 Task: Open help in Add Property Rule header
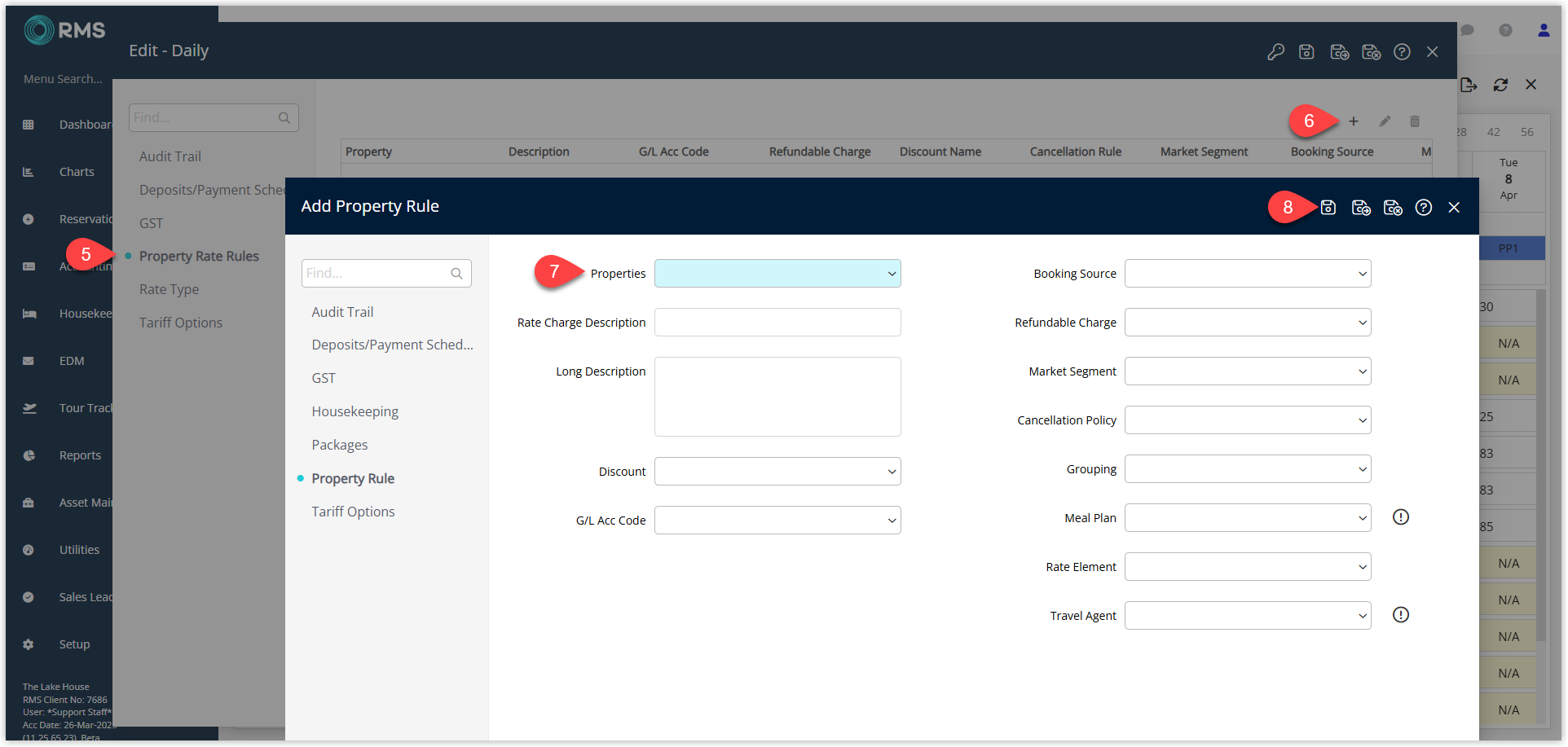pos(1424,208)
